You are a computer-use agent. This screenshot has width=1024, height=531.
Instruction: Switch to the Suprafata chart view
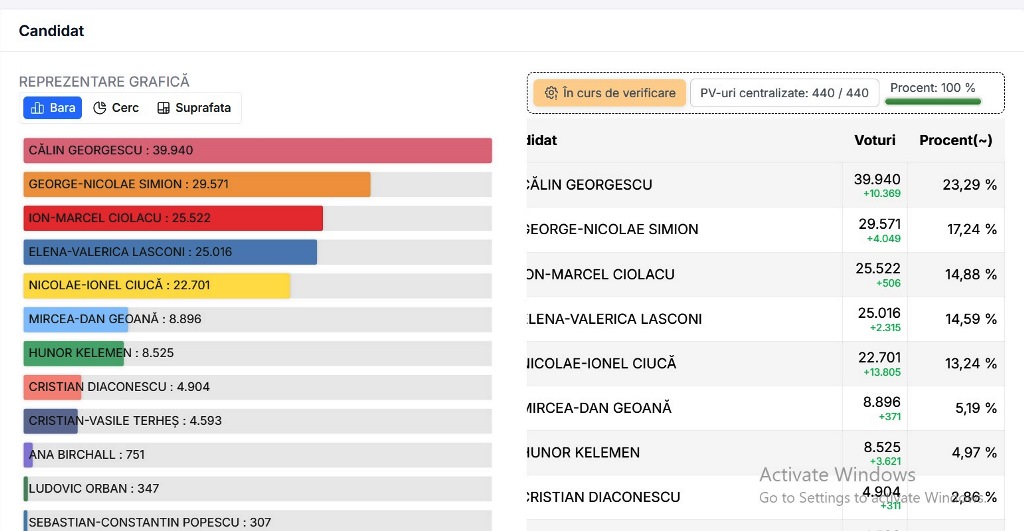(194, 108)
